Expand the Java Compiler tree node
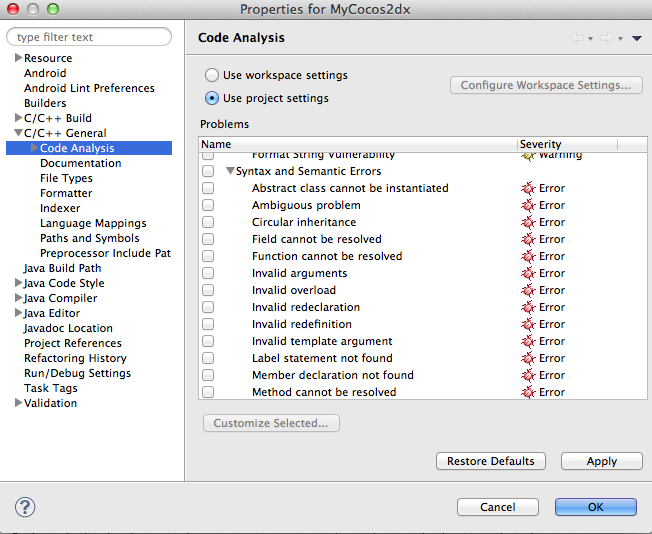652x534 pixels. [18, 298]
